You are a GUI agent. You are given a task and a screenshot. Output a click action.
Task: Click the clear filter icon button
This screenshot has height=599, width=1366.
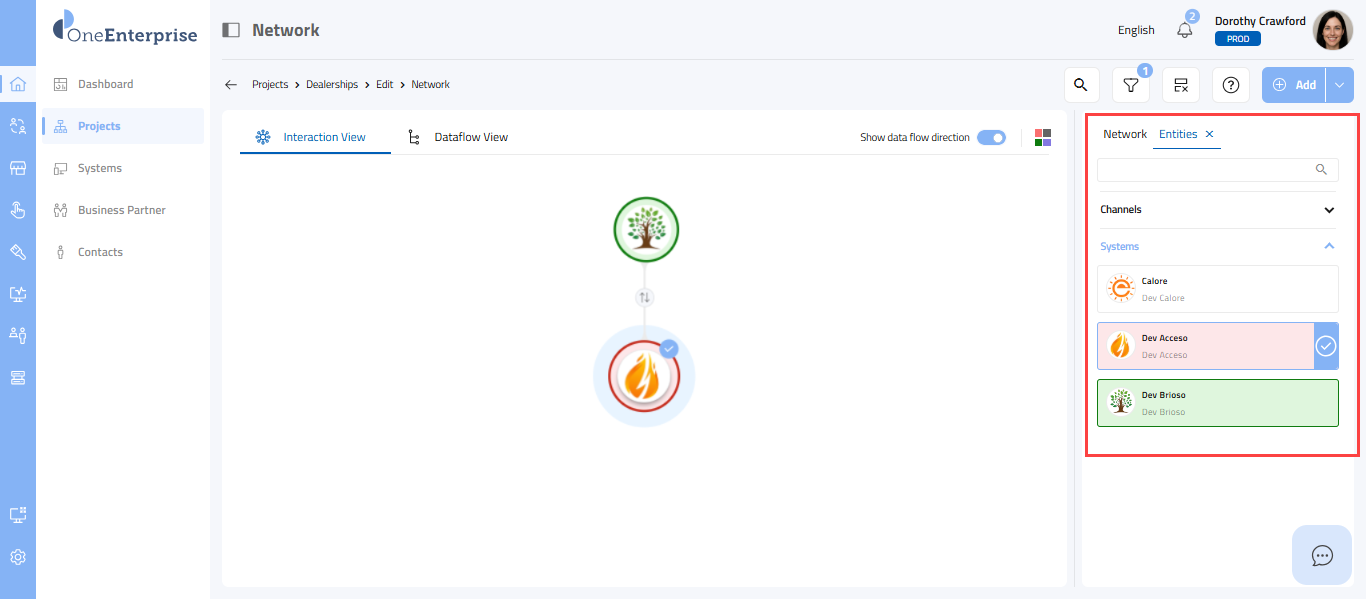coord(1181,85)
